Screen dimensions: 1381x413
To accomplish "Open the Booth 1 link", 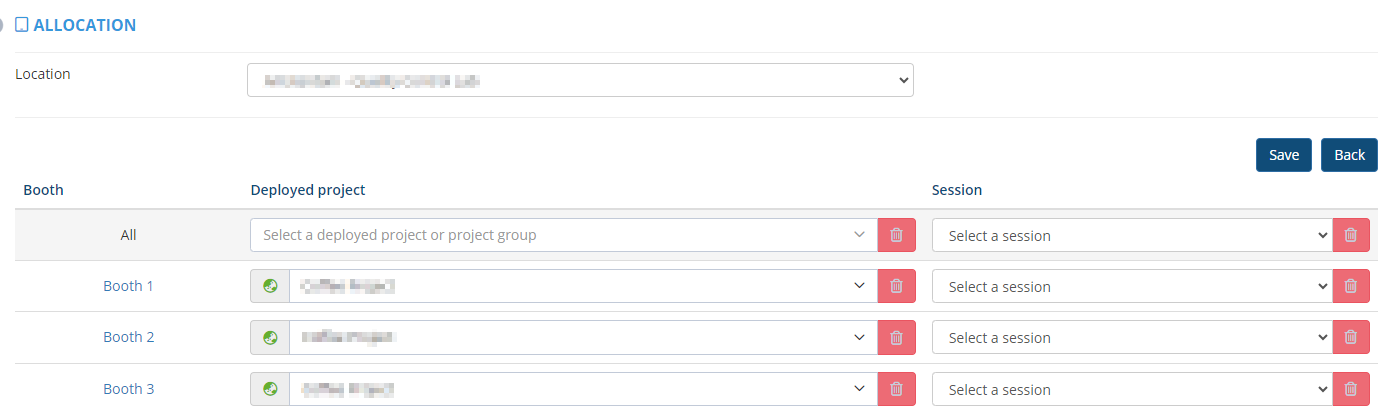I will click(129, 286).
